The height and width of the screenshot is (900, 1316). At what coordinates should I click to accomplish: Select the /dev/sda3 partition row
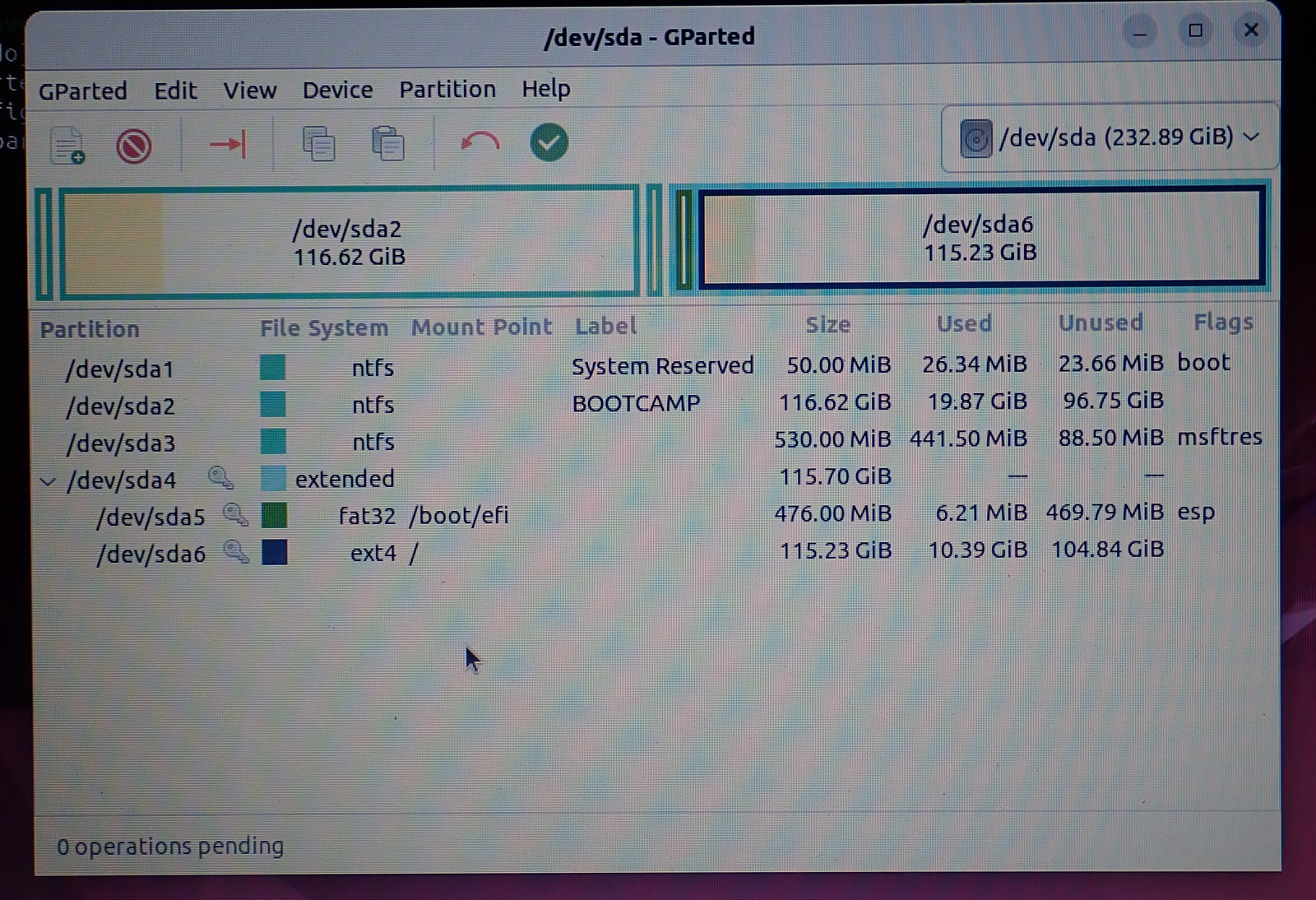pos(121,443)
